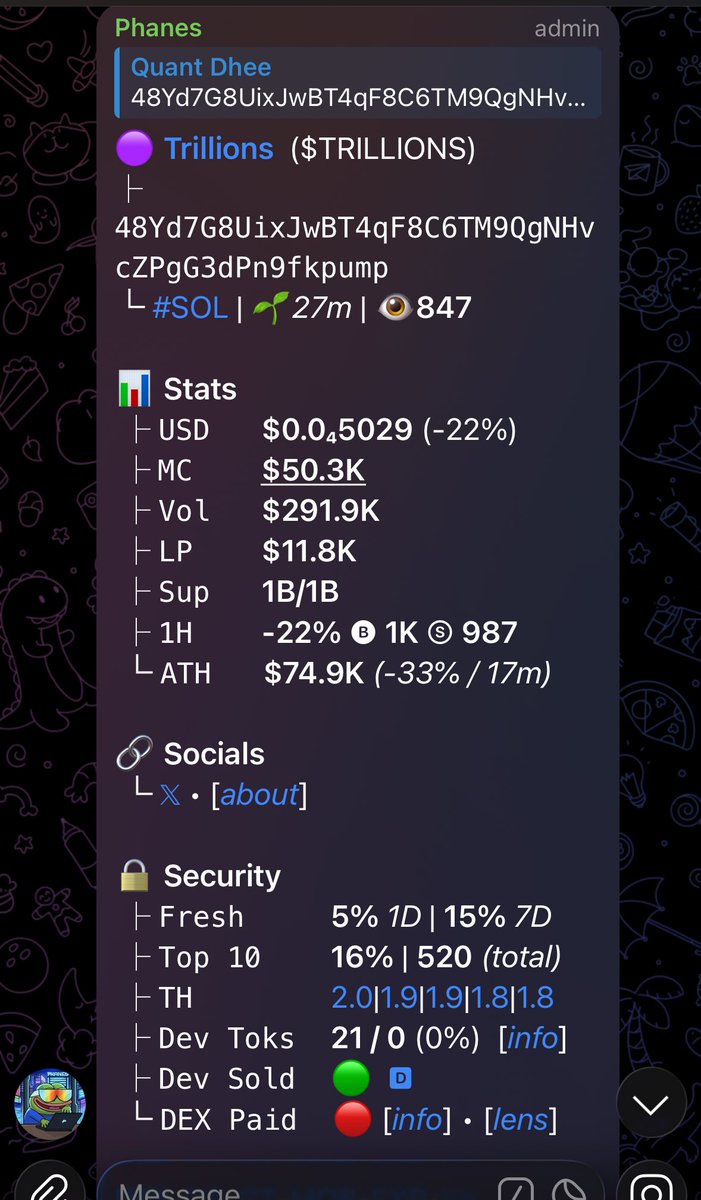Open info link on Dev Toks row
Viewport: 701px width, 1200px height.
(x=532, y=1038)
